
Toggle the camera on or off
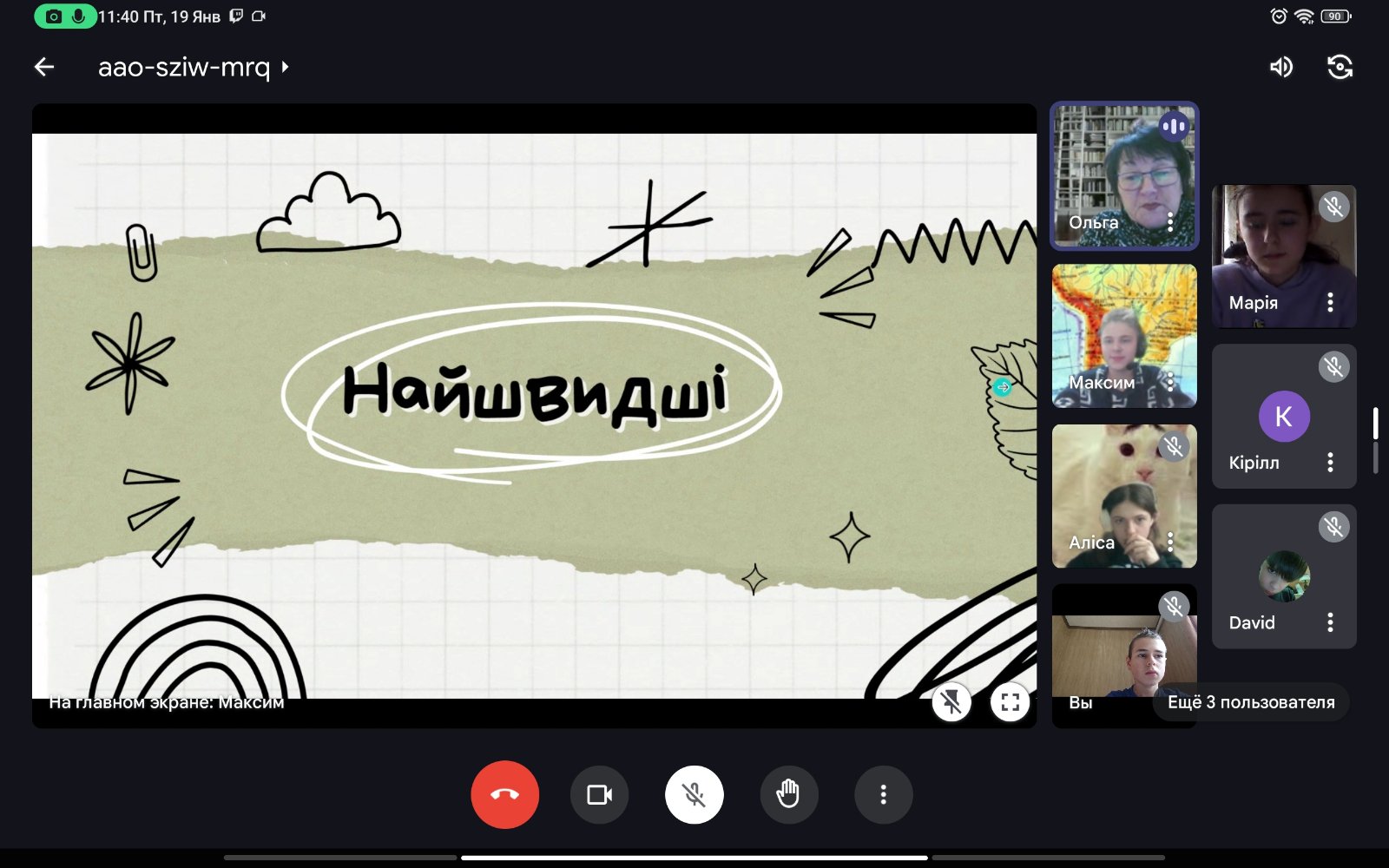tap(599, 794)
